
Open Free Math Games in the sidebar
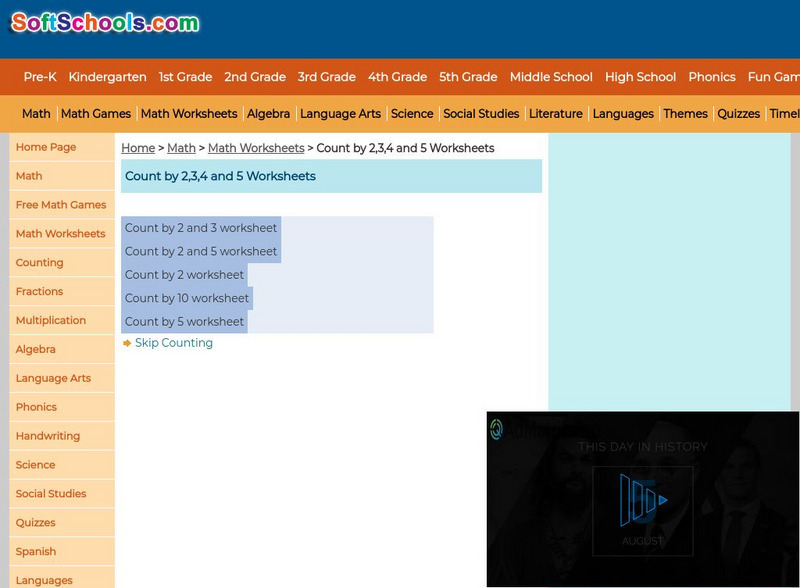click(62, 205)
